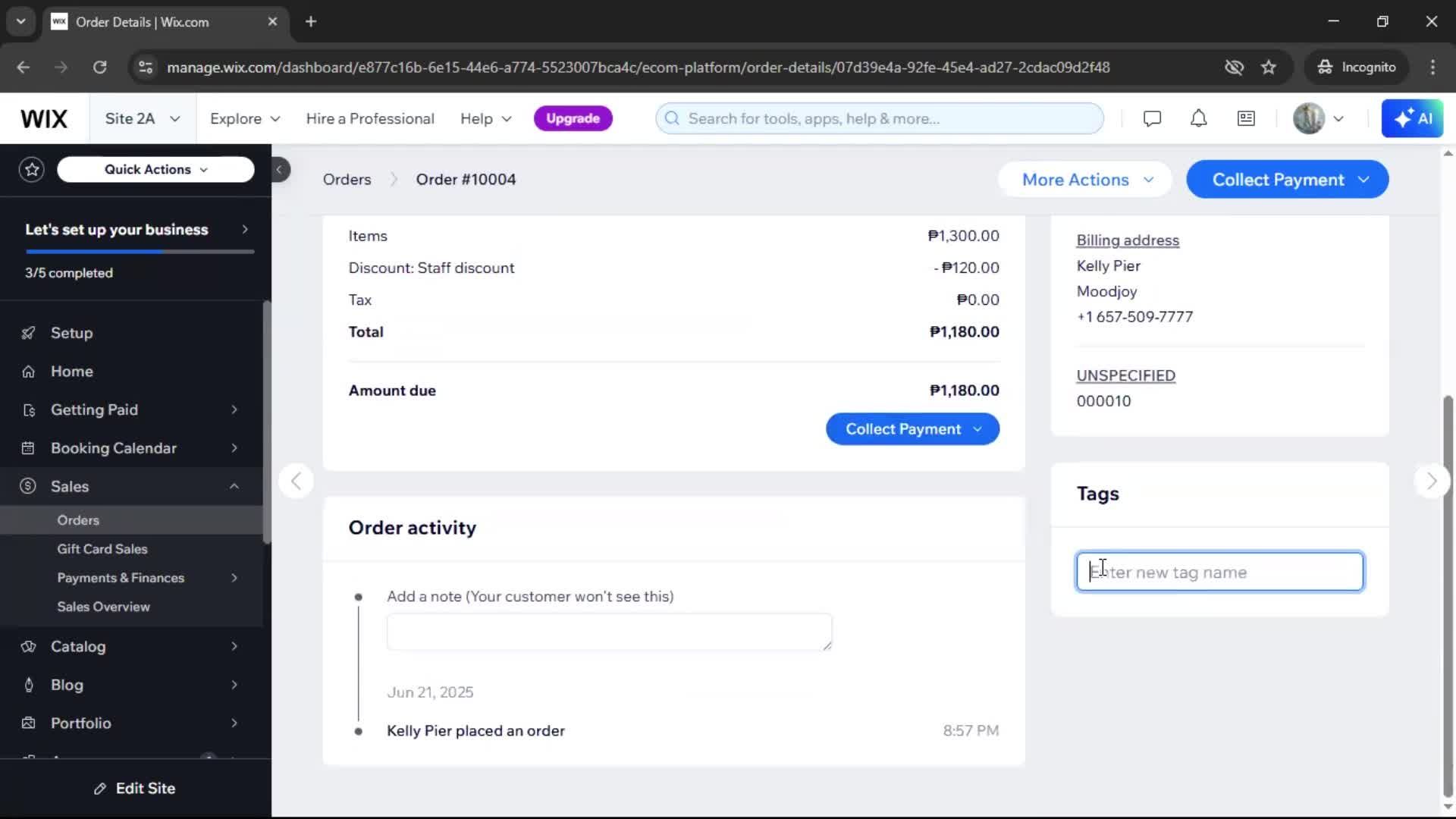This screenshot has height=819, width=1456.
Task: Click the Upgrade button
Action: [x=573, y=118]
